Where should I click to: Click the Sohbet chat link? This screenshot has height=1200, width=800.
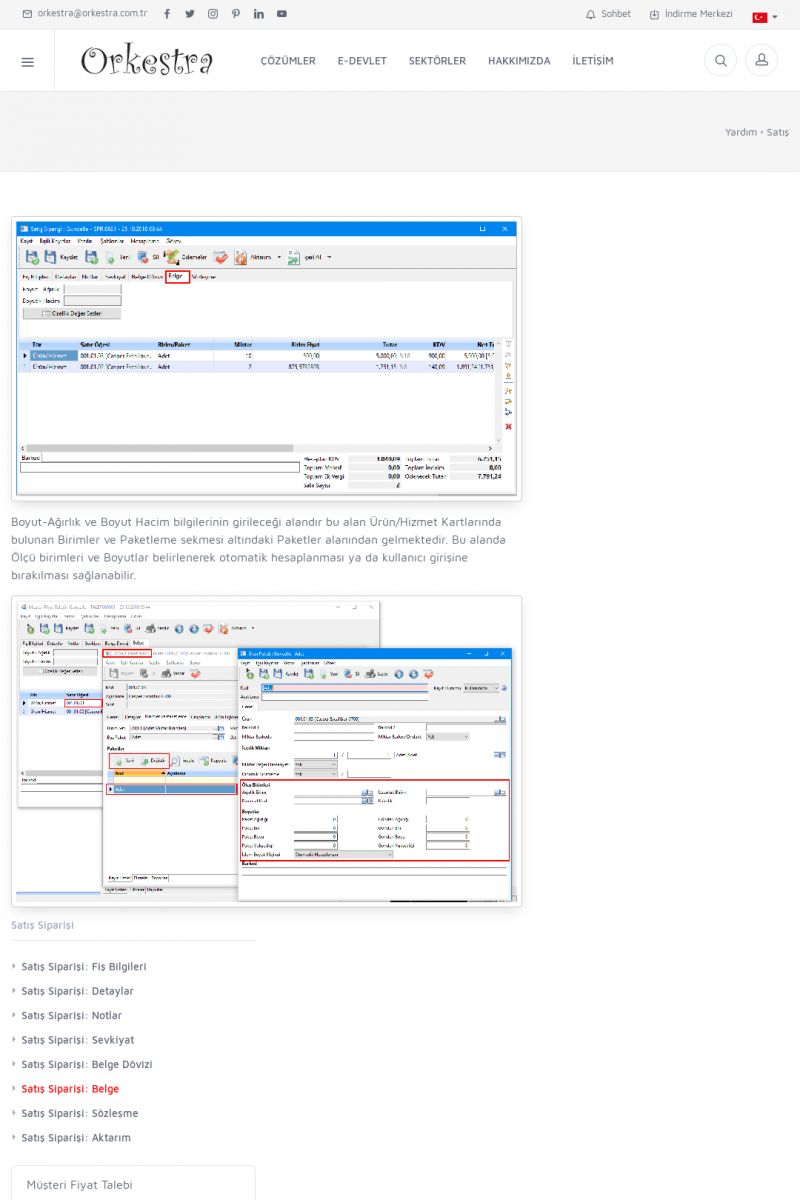pyautogui.click(x=608, y=14)
